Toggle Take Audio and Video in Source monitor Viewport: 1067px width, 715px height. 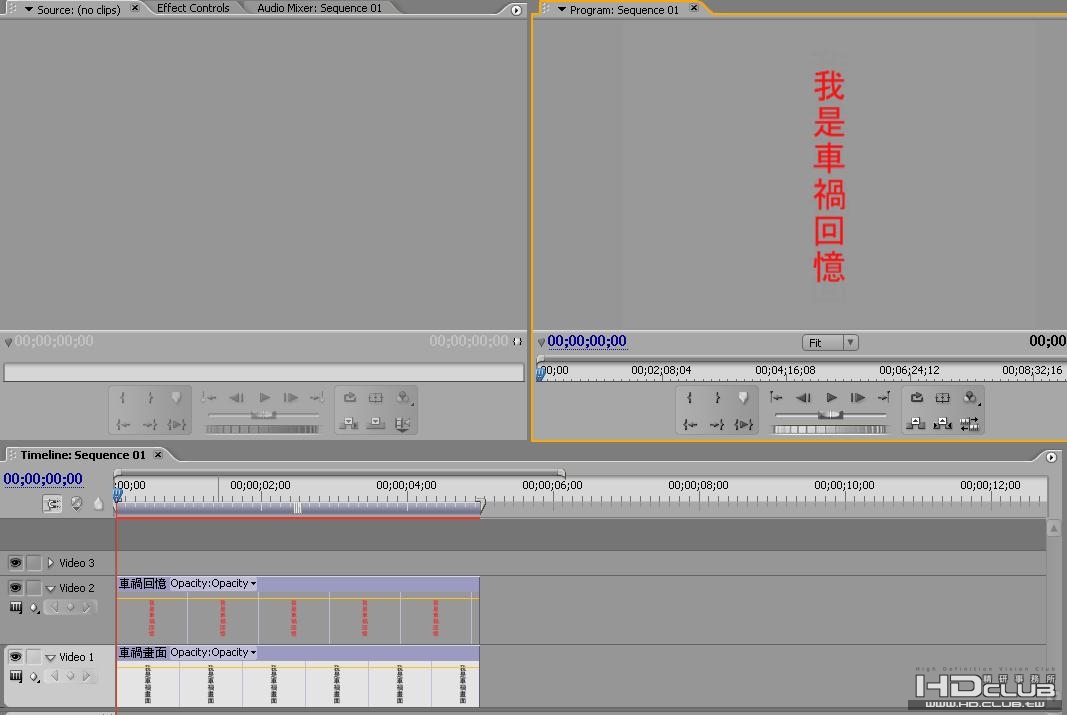pyautogui.click(x=402, y=424)
